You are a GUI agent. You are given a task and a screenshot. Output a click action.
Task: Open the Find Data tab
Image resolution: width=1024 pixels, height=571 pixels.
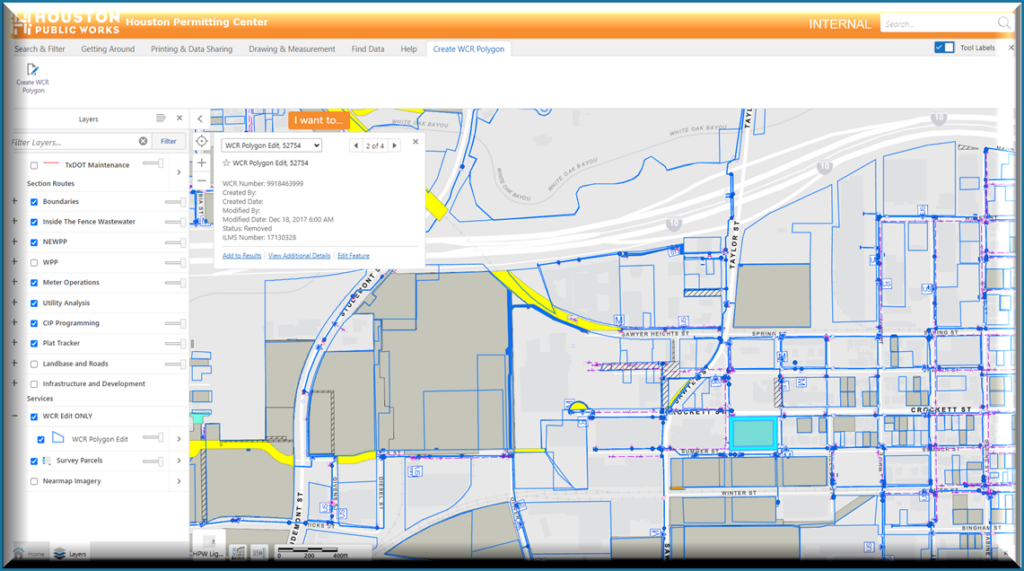[368, 49]
